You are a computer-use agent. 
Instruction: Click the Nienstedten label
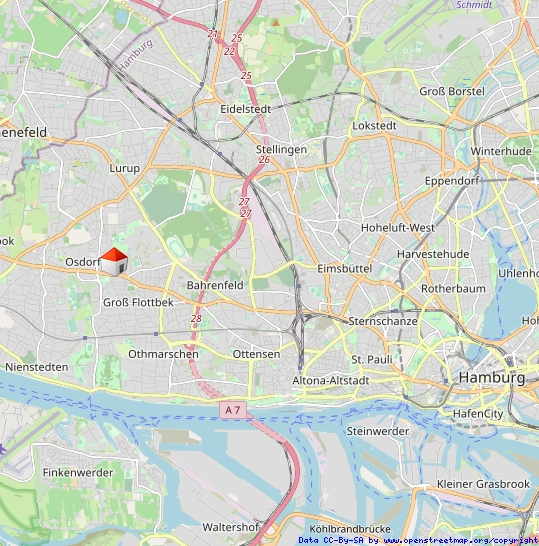[x=37, y=367]
